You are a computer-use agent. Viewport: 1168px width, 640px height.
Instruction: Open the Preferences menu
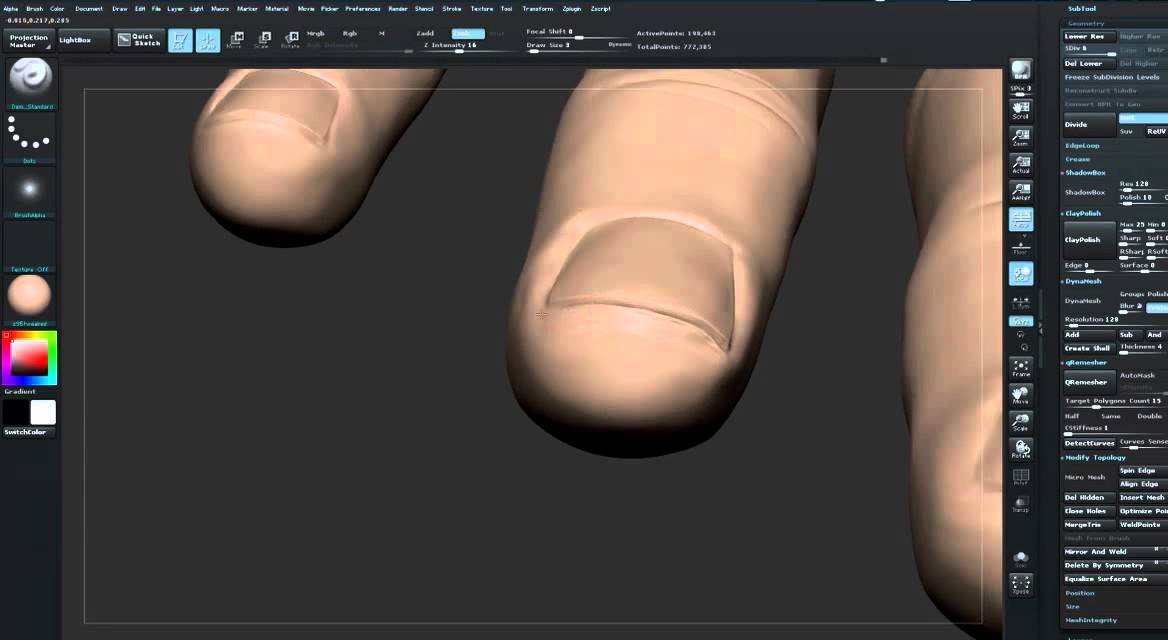click(x=363, y=9)
